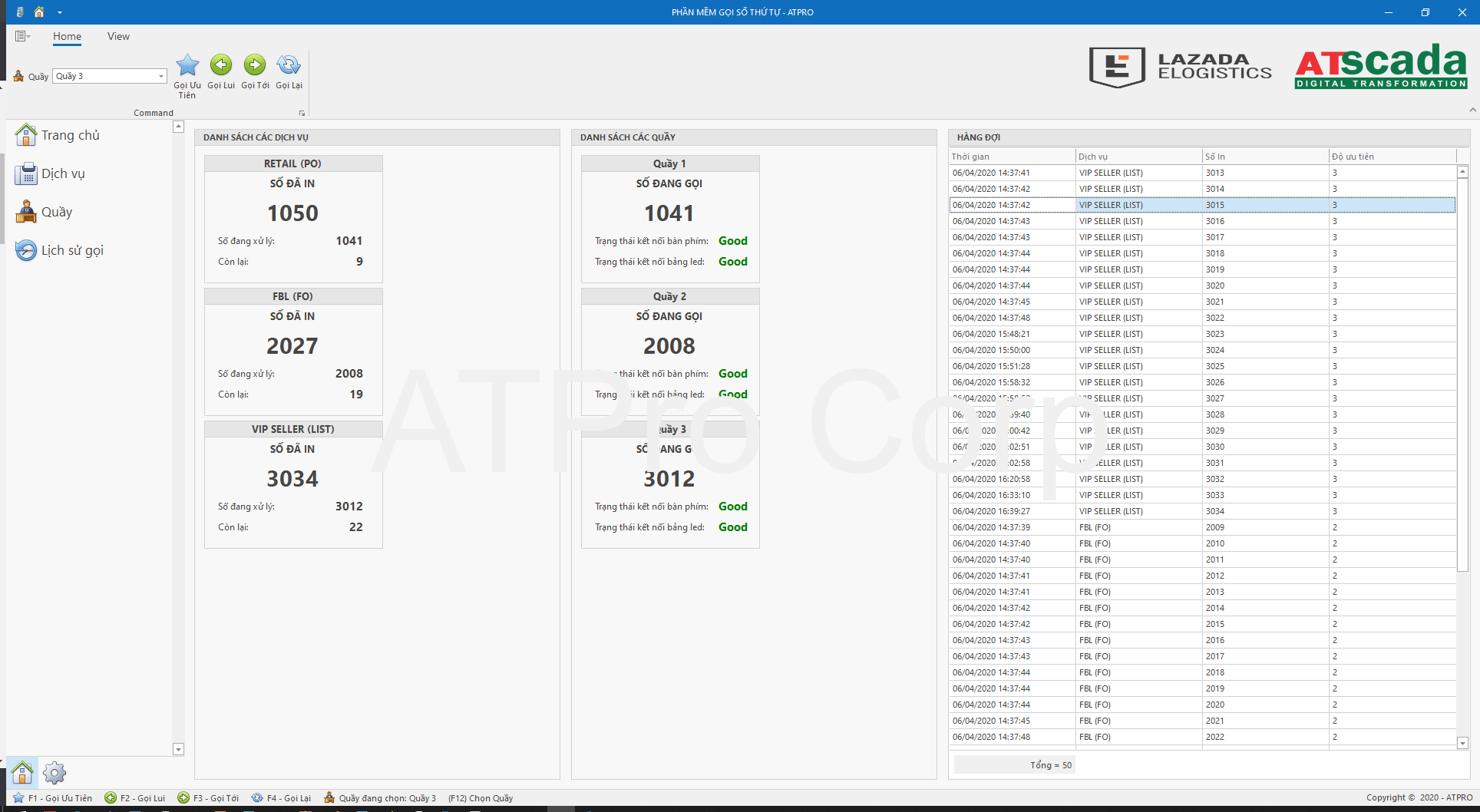Switch to the View tab

tap(118, 37)
